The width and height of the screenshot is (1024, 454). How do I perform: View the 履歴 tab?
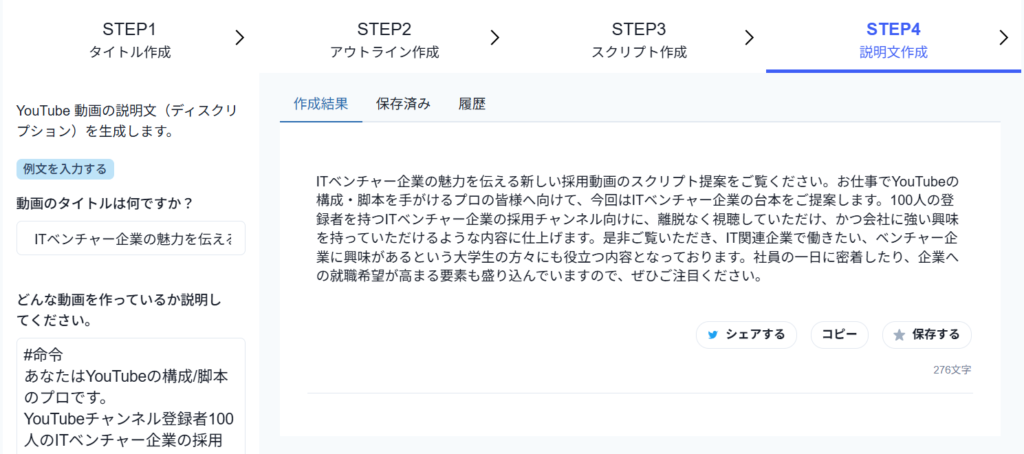[471, 103]
